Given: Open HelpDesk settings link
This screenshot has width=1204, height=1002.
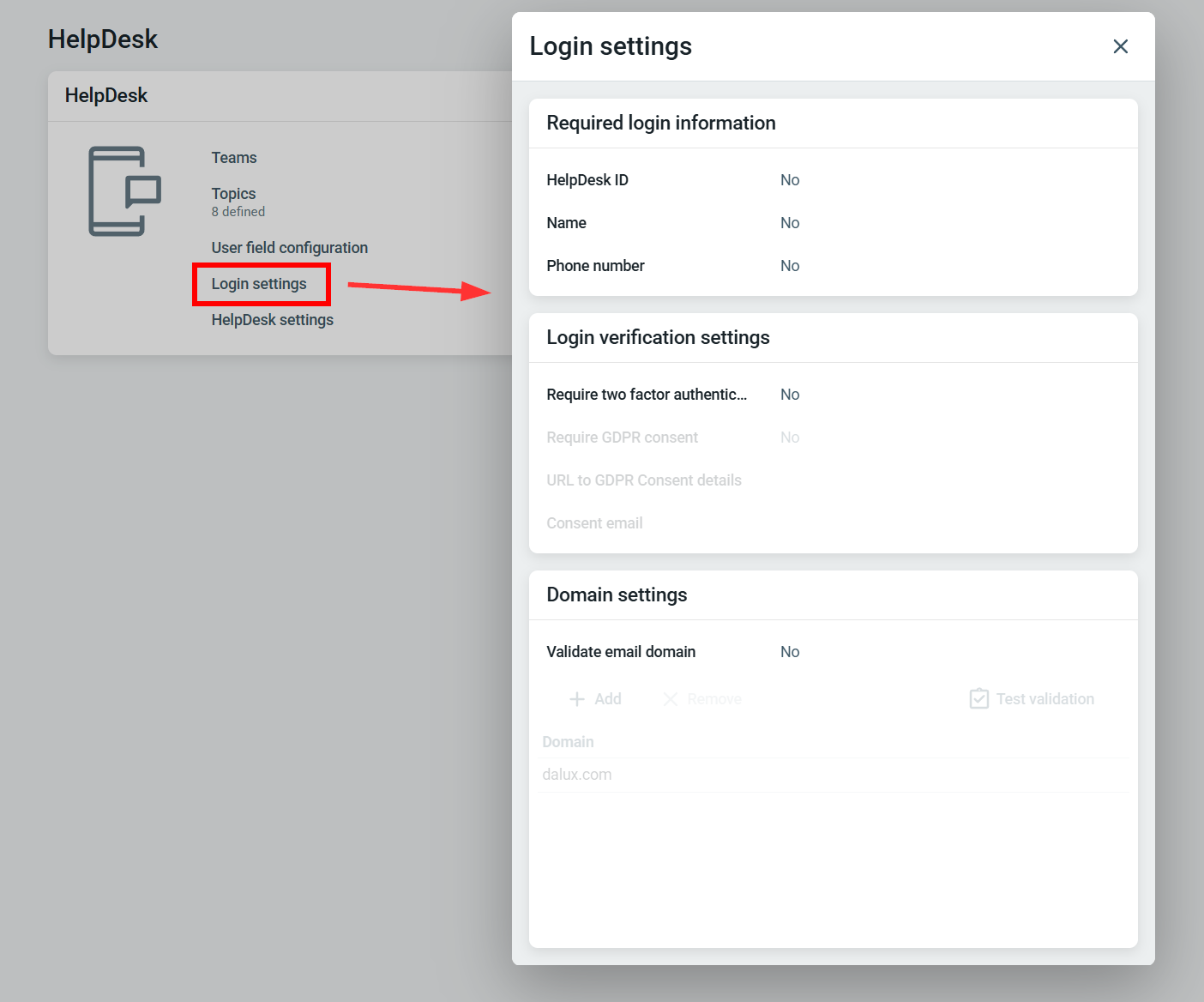Looking at the screenshot, I should tap(272, 320).
